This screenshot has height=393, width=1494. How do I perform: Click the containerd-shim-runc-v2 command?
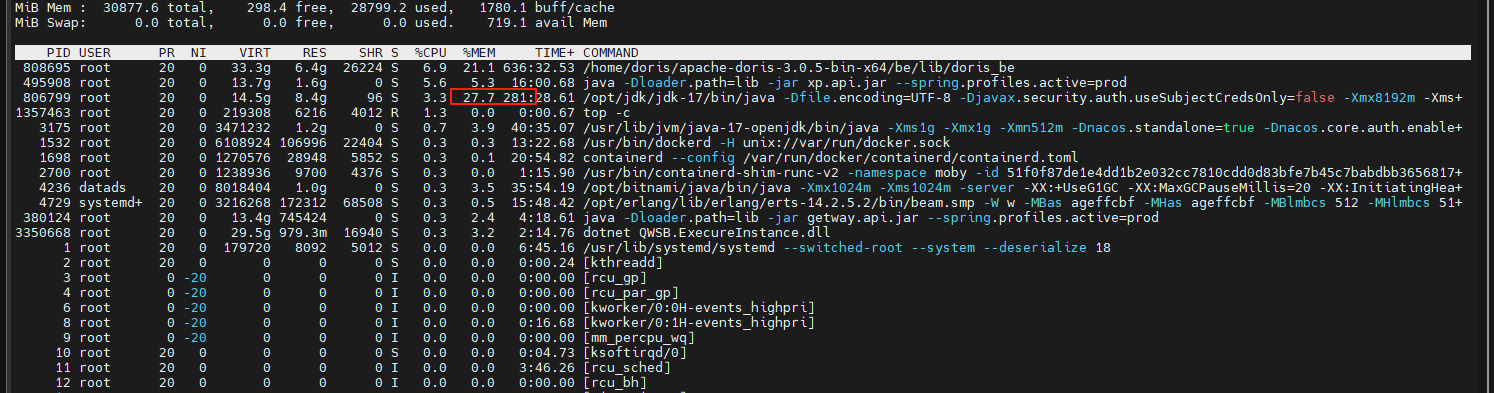tap(1023, 172)
